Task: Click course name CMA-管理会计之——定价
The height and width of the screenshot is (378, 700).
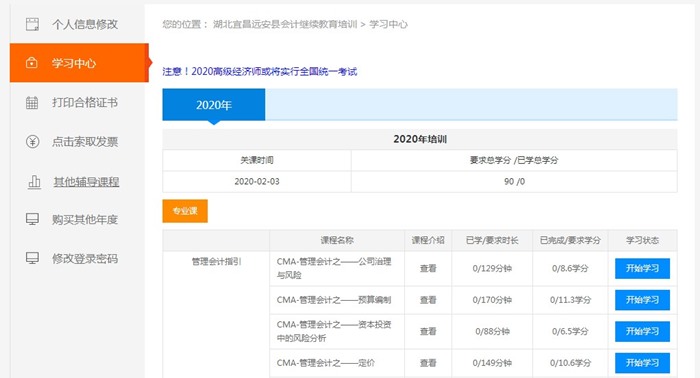Action: [x=325, y=363]
